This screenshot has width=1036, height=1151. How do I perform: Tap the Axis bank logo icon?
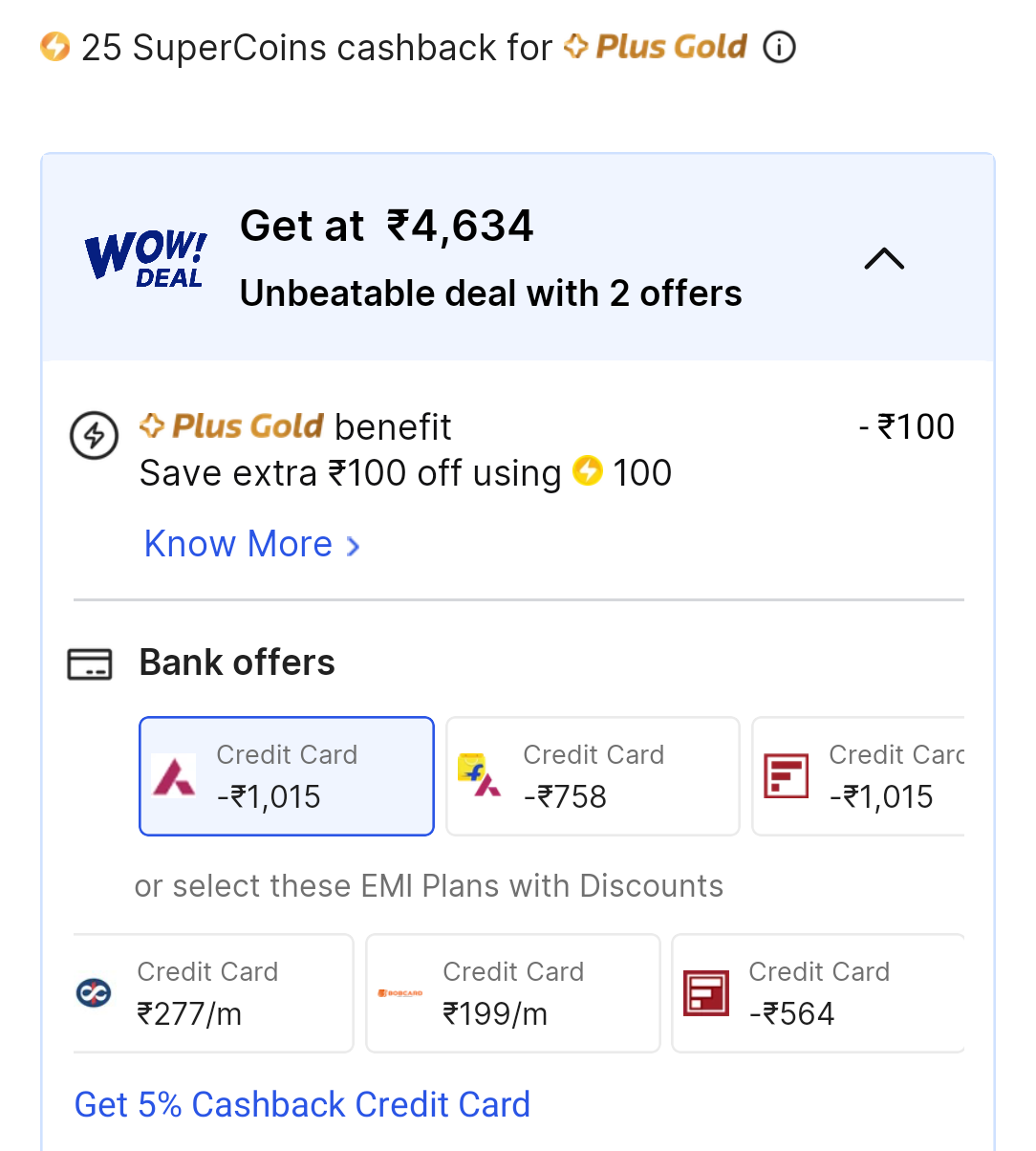point(174,775)
